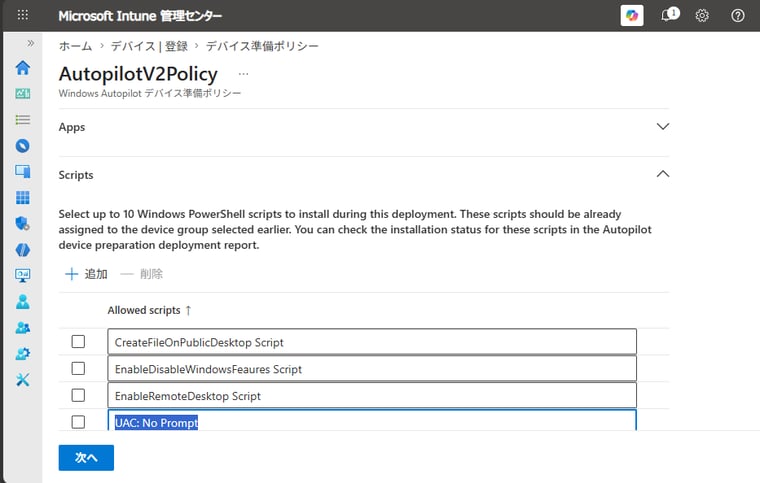Viewport: 760px width, 483px height.
Task: Click 追加 to add a script
Action: coord(86,274)
